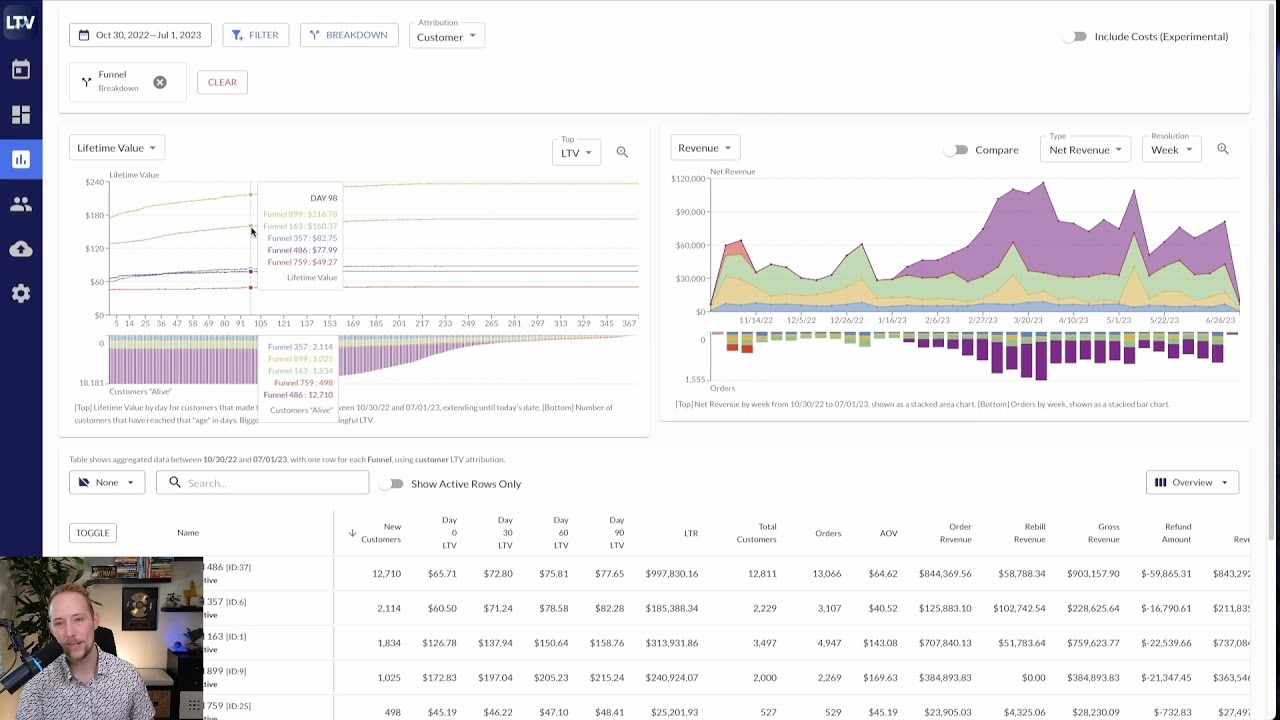Image resolution: width=1280 pixels, height=720 pixels.
Task: Click the table Search field
Action: pos(262,483)
